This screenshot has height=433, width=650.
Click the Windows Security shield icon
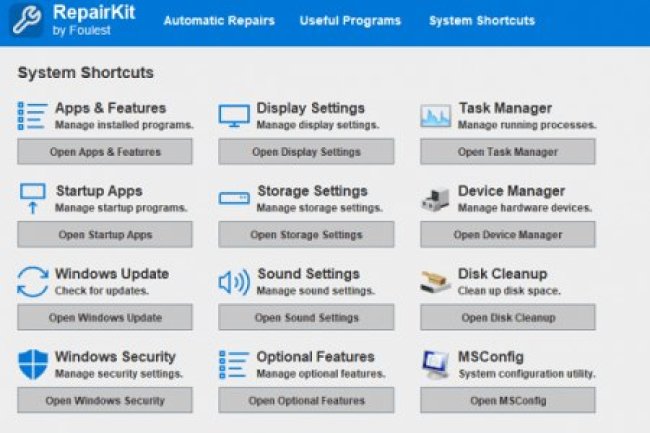pyautogui.click(x=32, y=364)
